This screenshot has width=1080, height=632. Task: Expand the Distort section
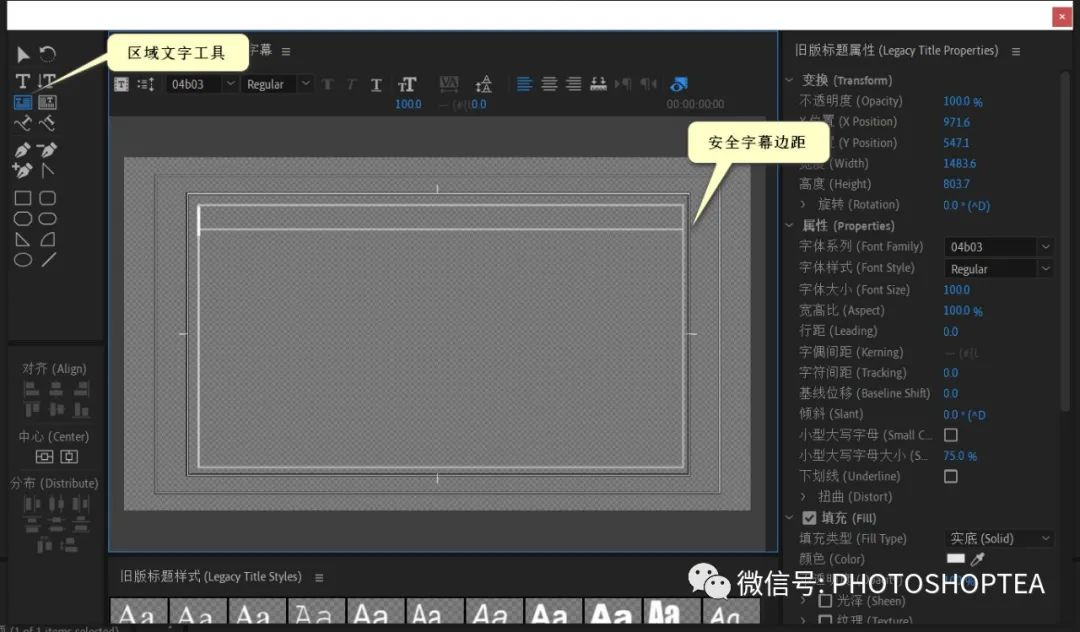(803, 496)
